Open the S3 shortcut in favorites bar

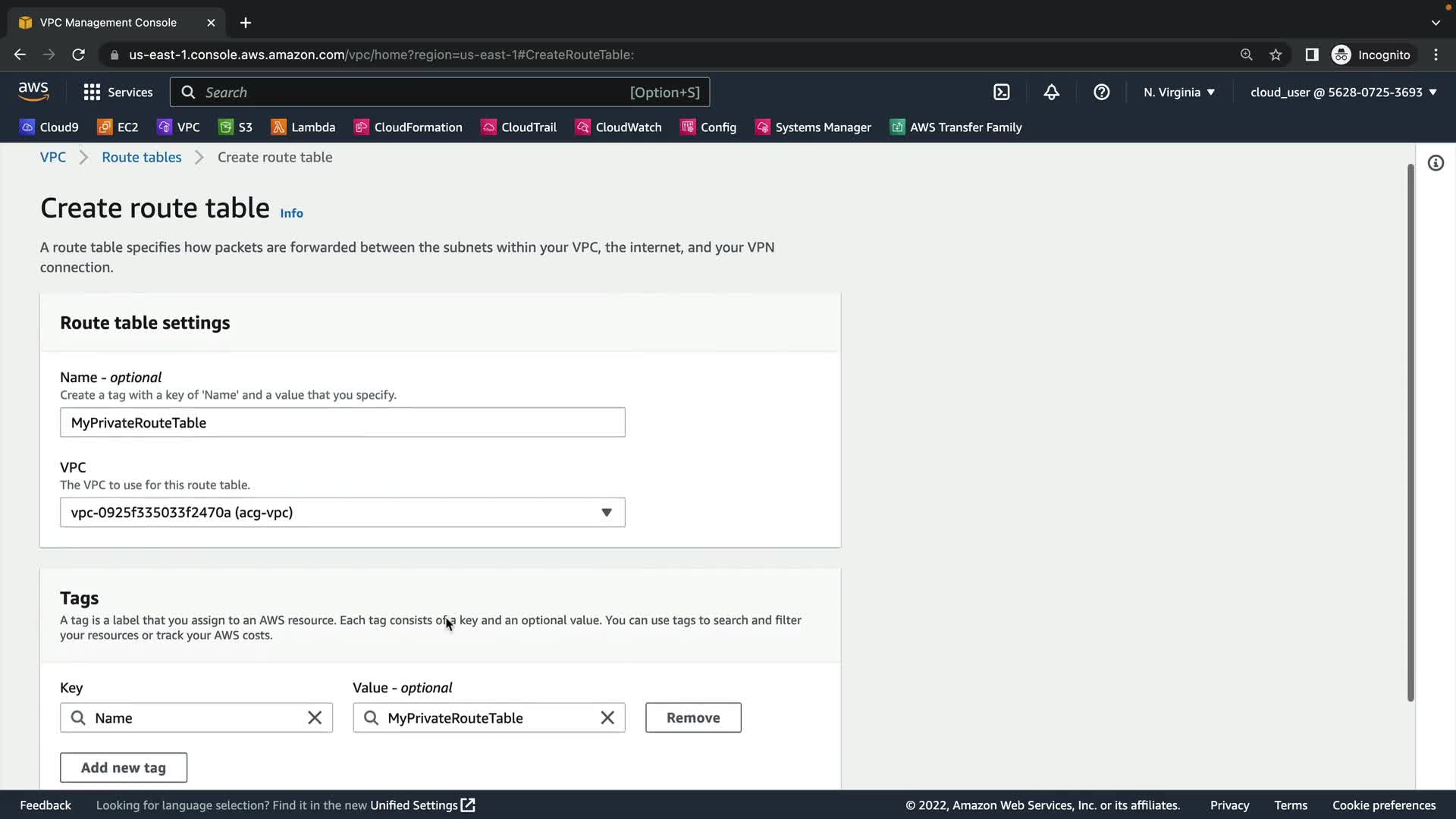pyautogui.click(x=235, y=127)
